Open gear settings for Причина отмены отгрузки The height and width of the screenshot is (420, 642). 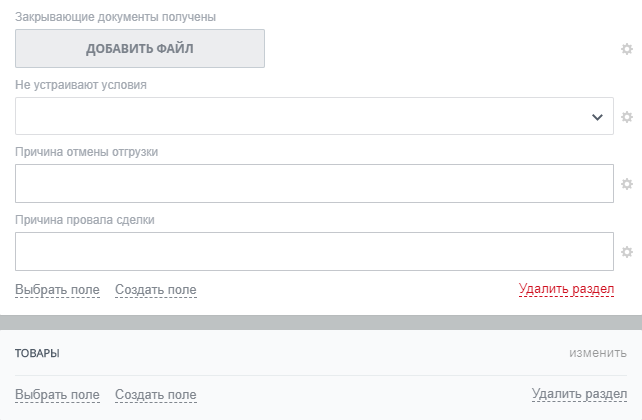(627, 184)
